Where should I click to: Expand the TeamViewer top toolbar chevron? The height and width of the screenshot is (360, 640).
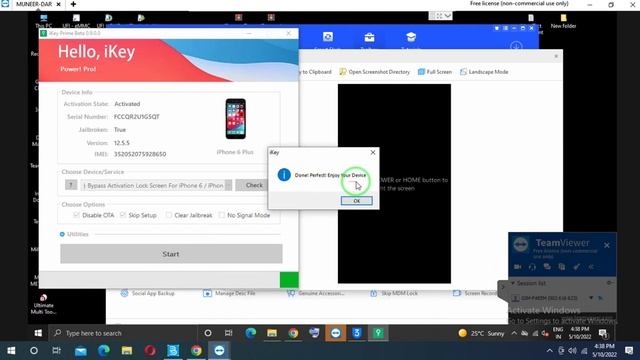click(448, 16)
